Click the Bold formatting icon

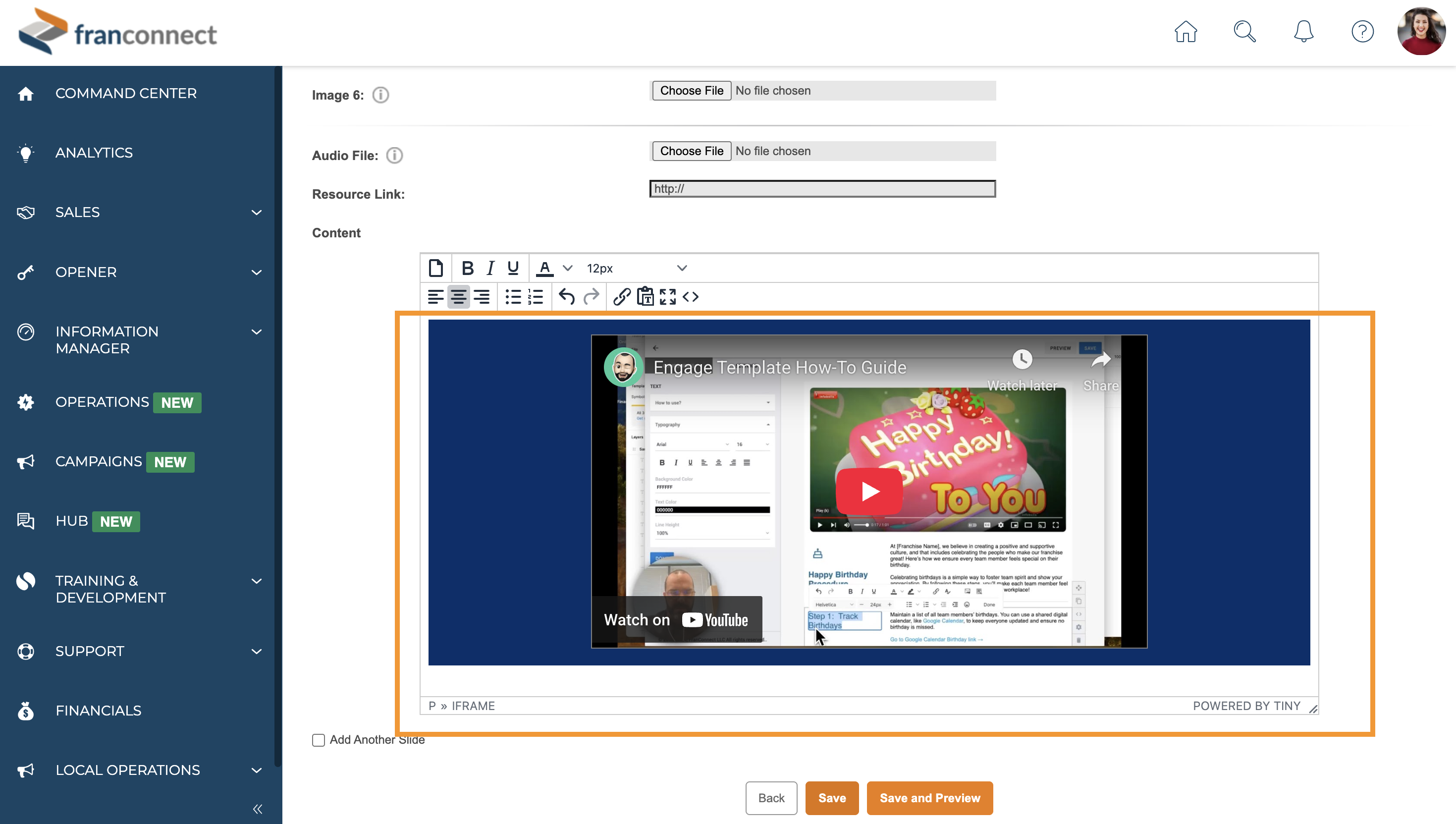tap(467, 268)
